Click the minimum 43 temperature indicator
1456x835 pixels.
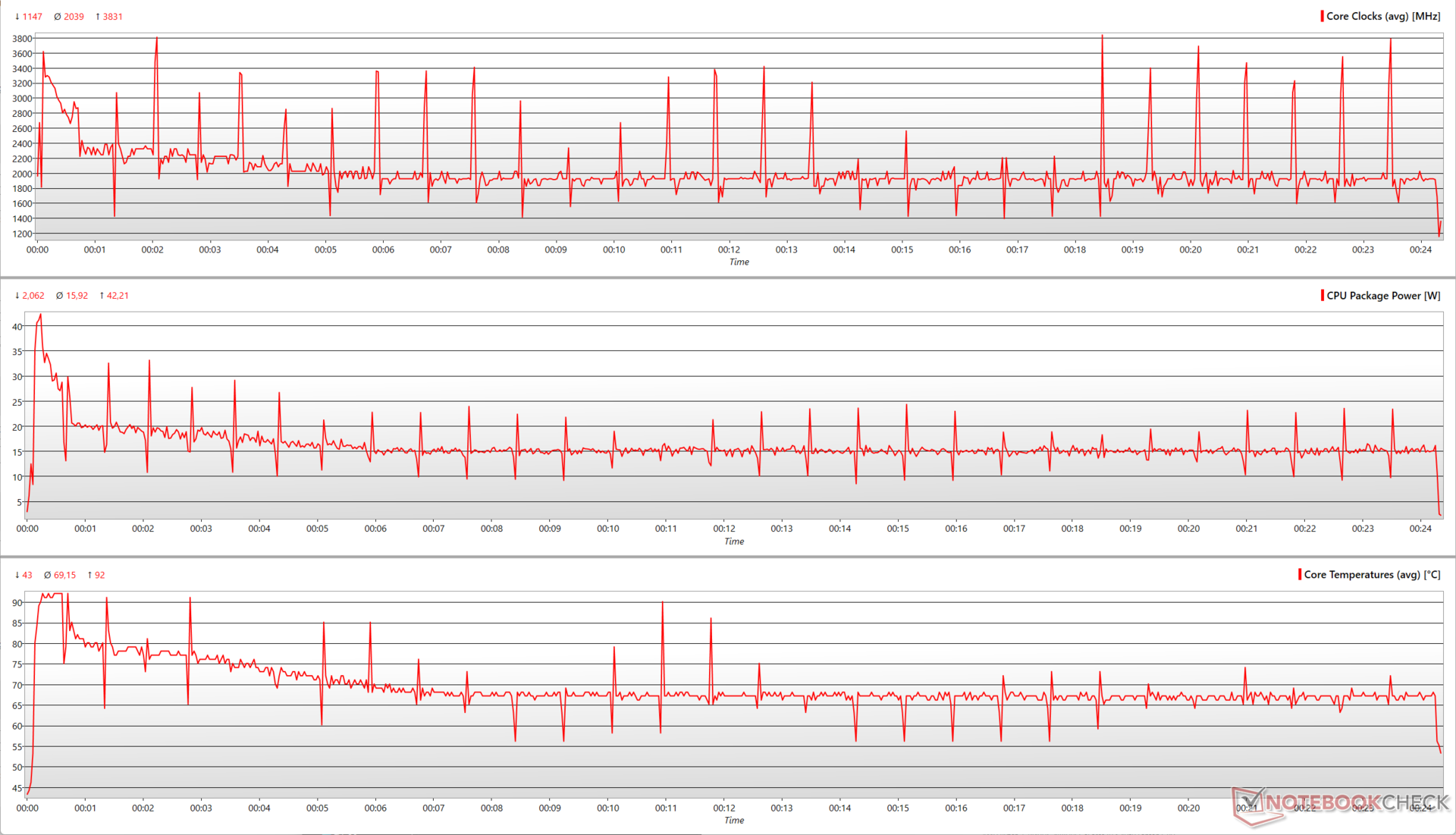pyautogui.click(x=24, y=575)
